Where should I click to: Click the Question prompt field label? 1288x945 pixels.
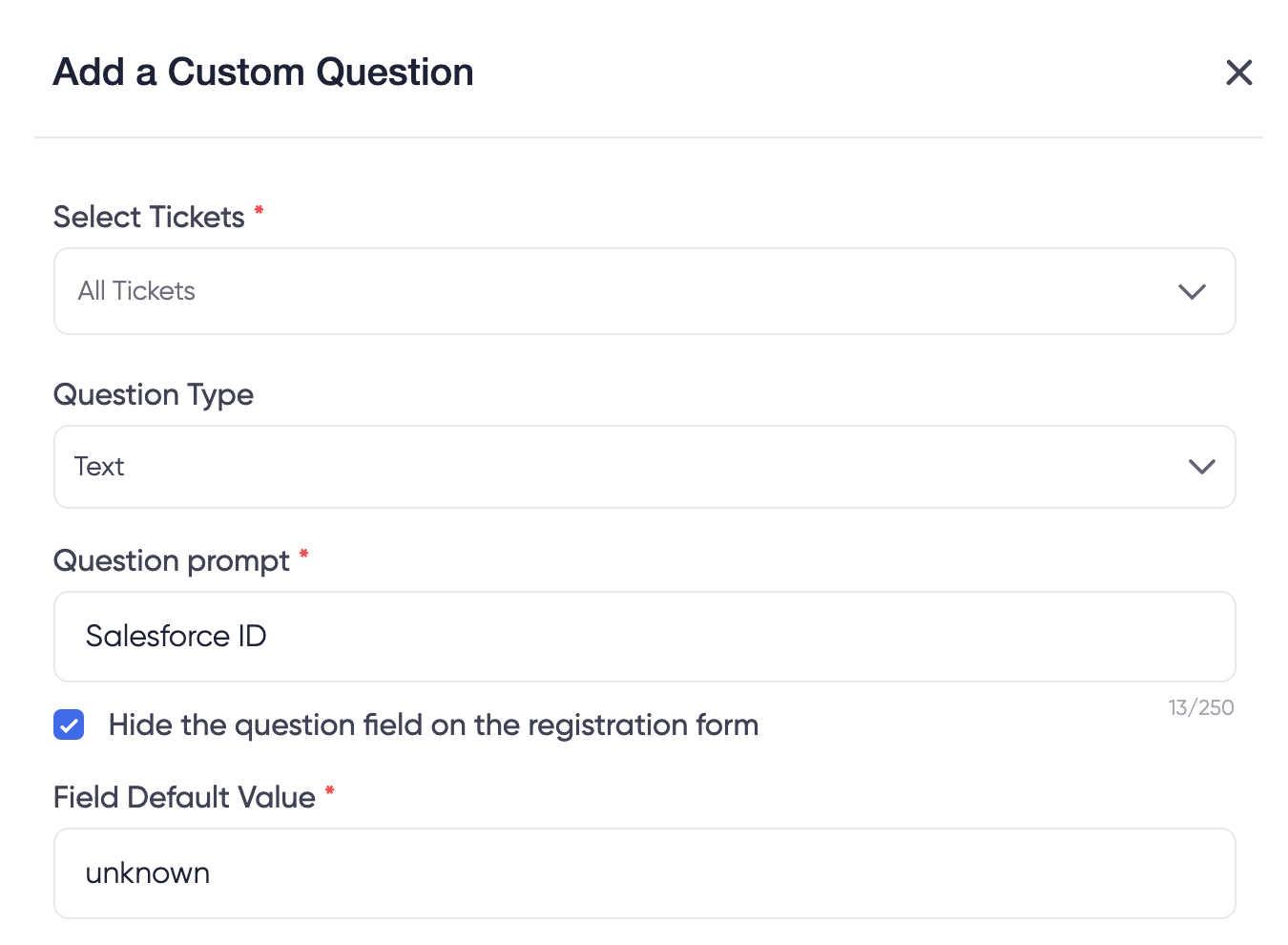pyautogui.click(x=172, y=561)
